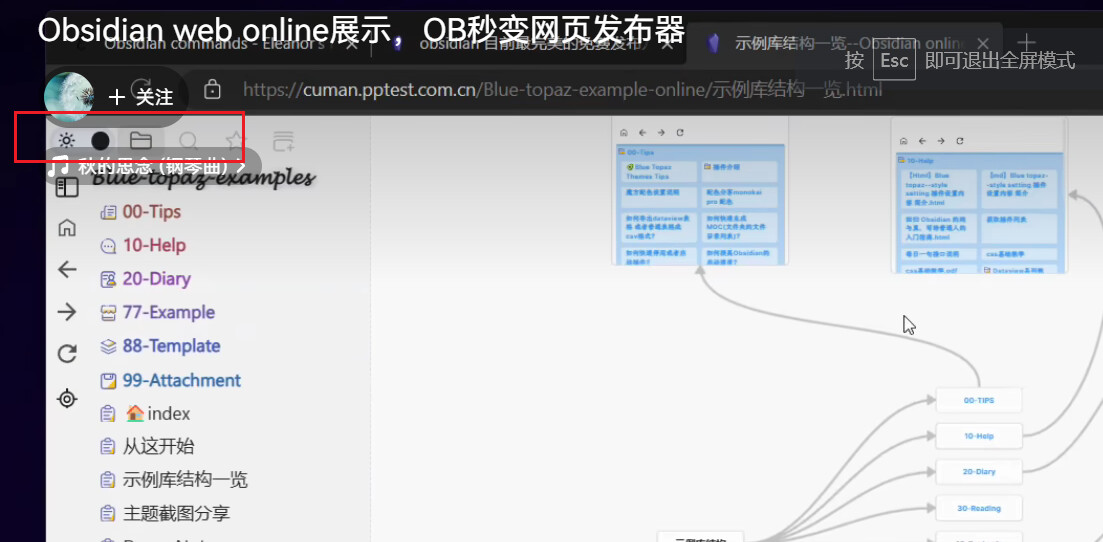Switch to dark mode with the black circle

(101, 140)
